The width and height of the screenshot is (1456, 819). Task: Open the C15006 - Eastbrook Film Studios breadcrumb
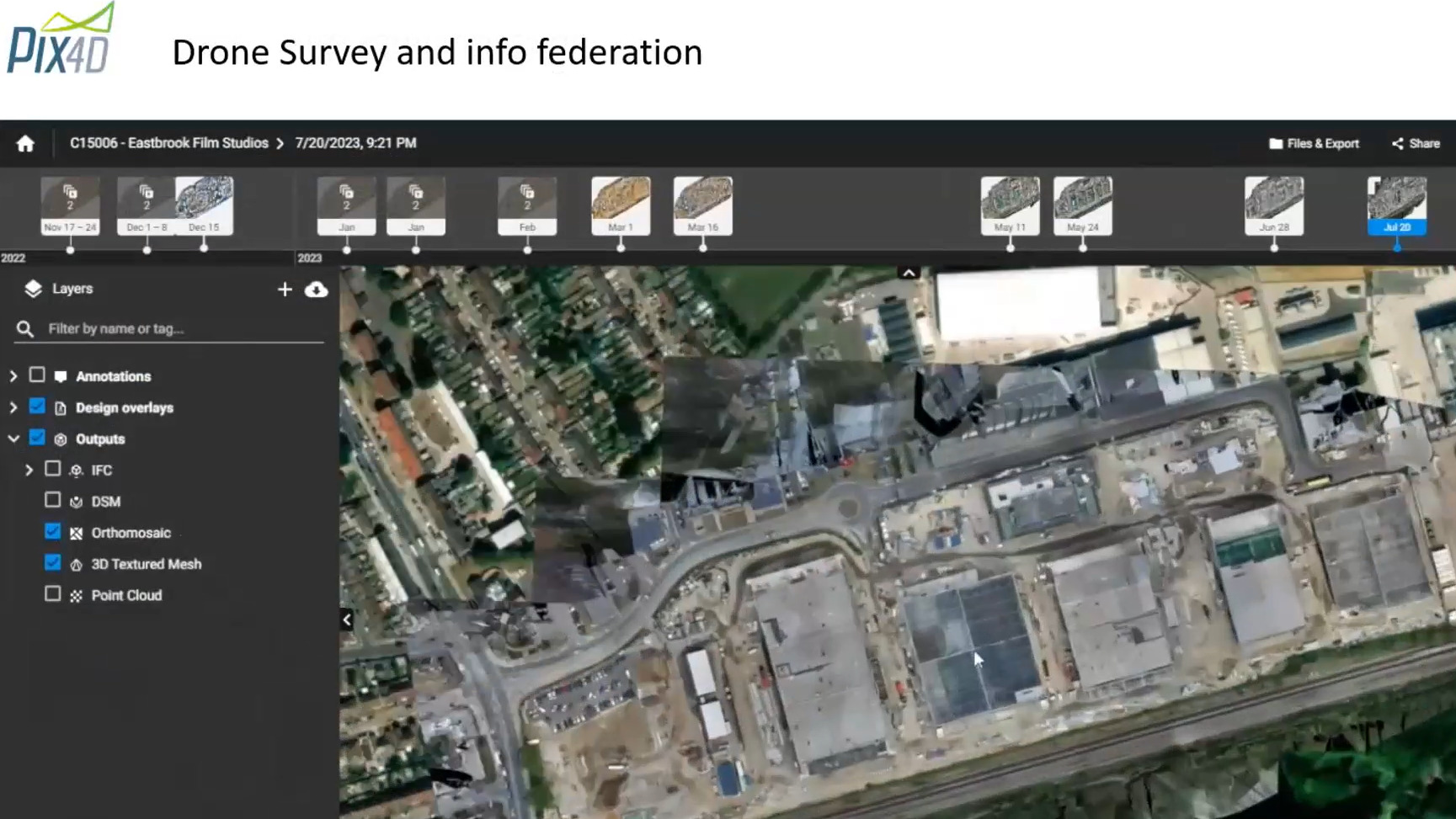(168, 143)
